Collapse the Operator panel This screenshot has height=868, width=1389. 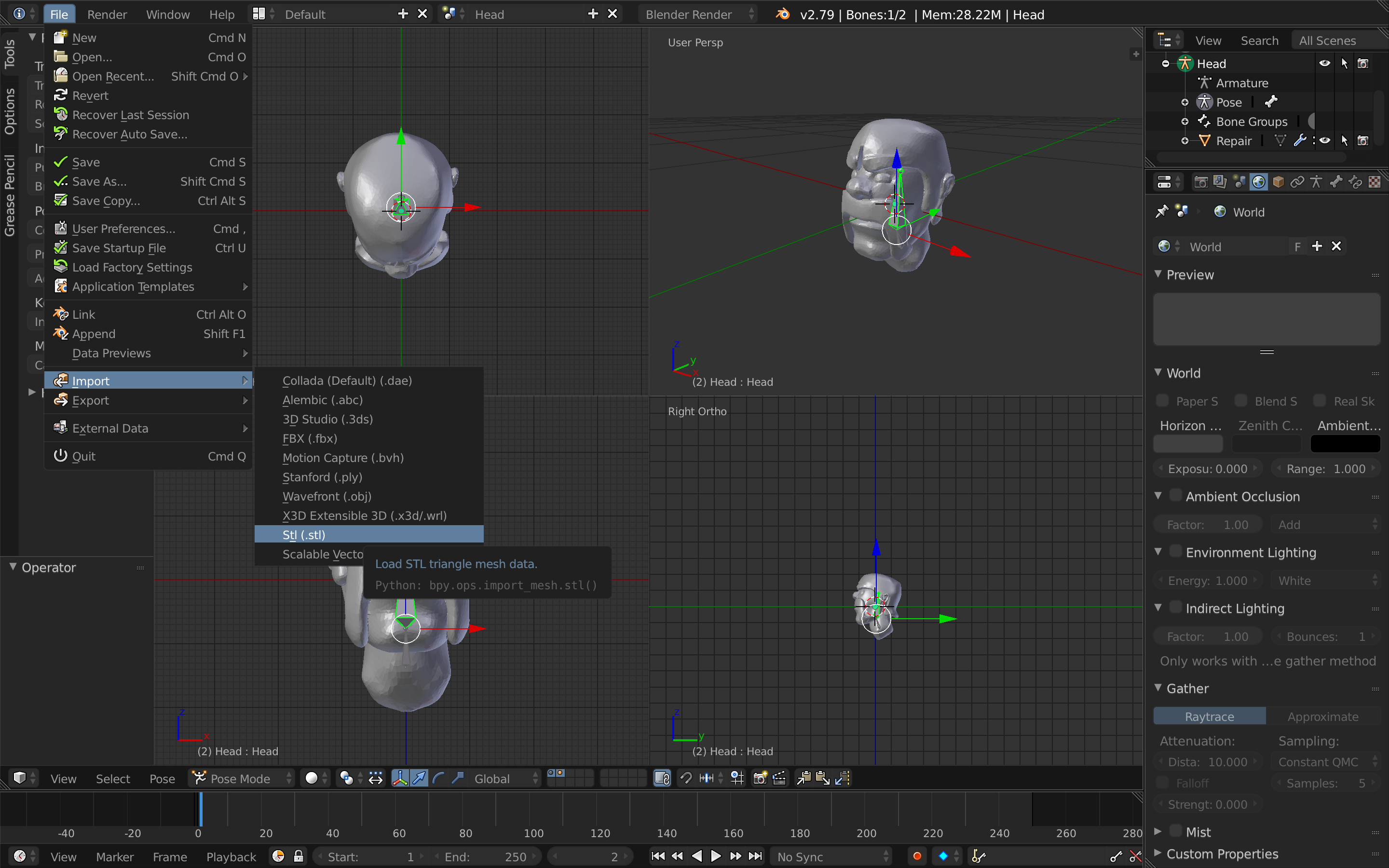click(x=13, y=567)
